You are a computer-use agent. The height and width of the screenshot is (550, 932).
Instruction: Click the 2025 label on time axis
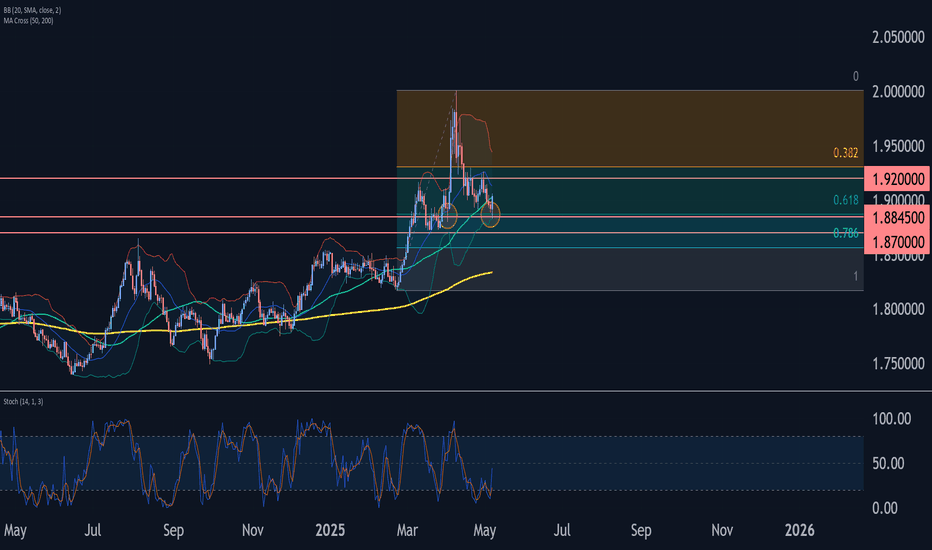330,530
